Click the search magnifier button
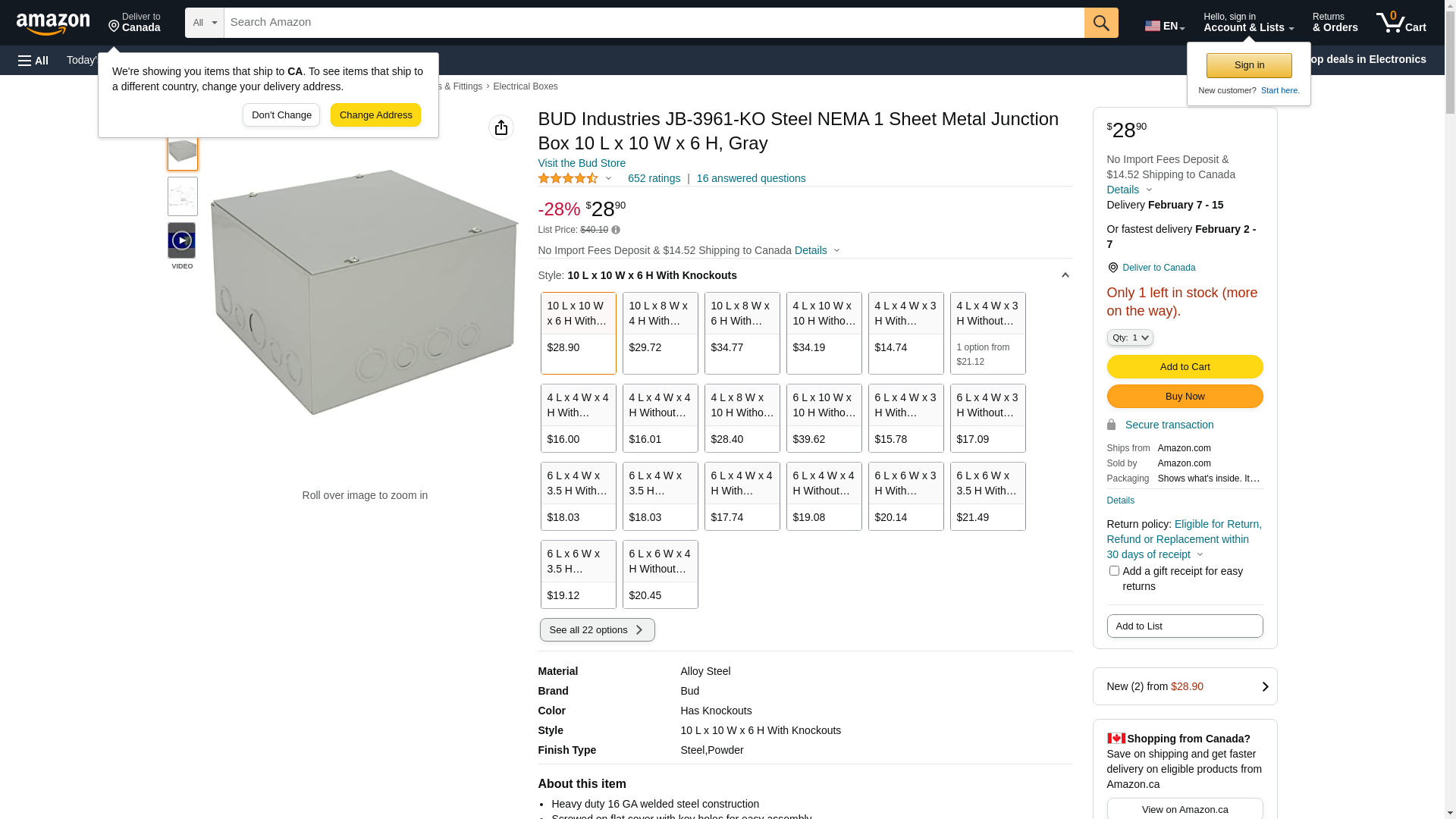Image resolution: width=1456 pixels, height=819 pixels. click(1101, 23)
